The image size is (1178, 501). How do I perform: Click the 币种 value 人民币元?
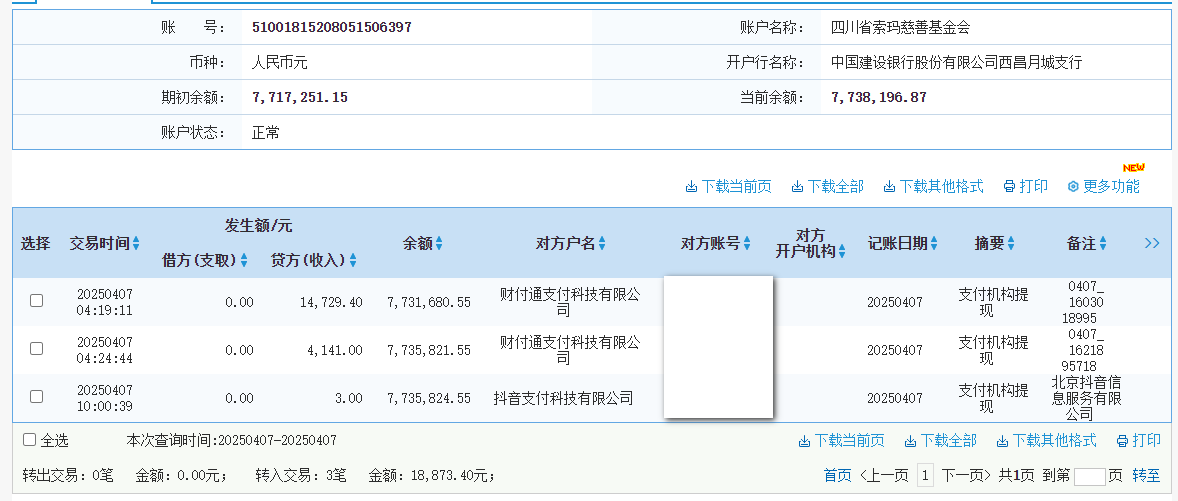279,63
